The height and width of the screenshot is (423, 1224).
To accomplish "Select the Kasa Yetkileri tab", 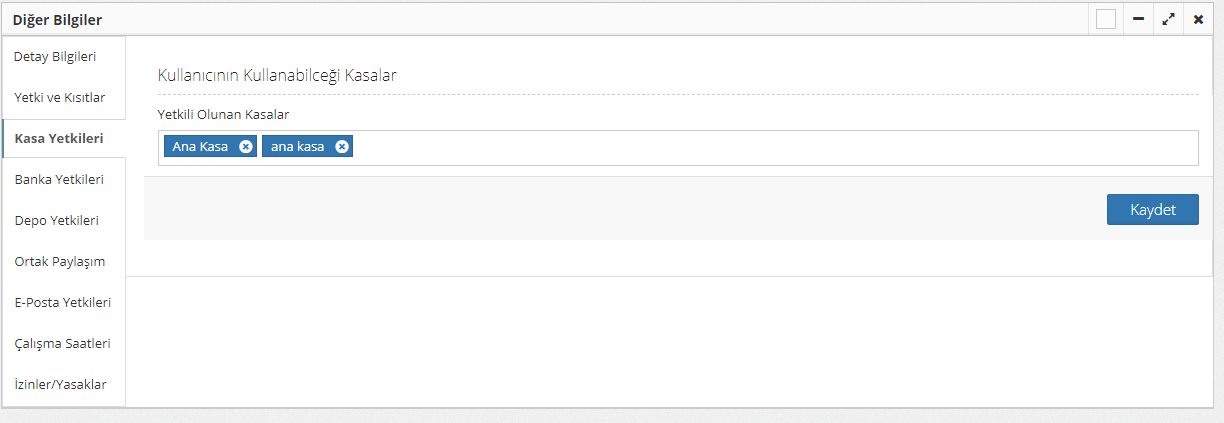I will point(59,139).
